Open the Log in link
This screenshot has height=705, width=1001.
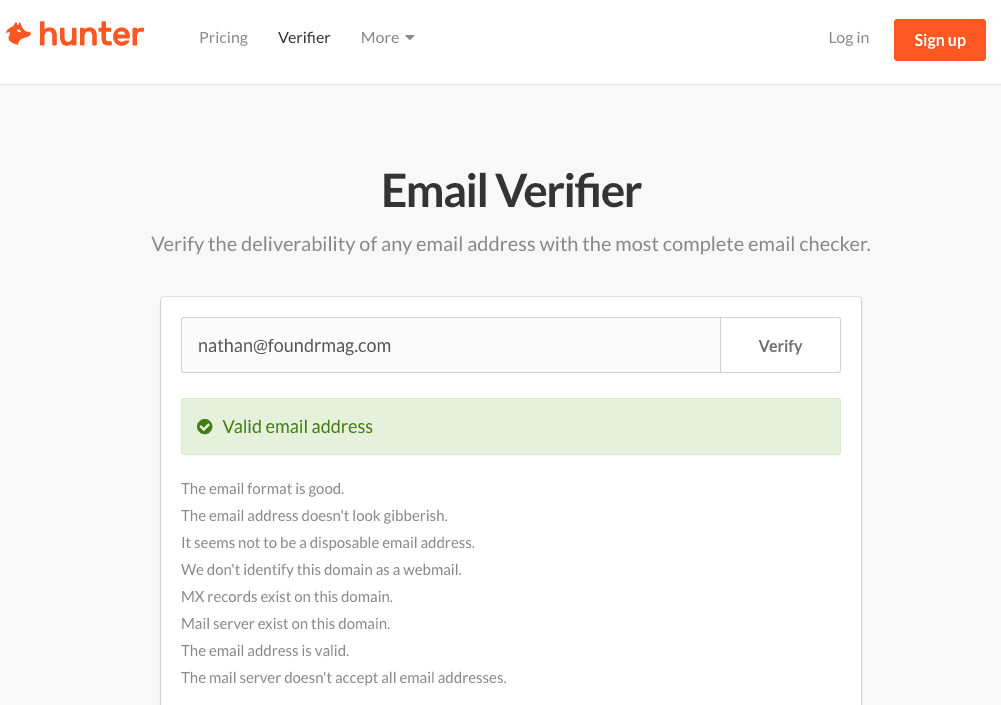pos(848,38)
